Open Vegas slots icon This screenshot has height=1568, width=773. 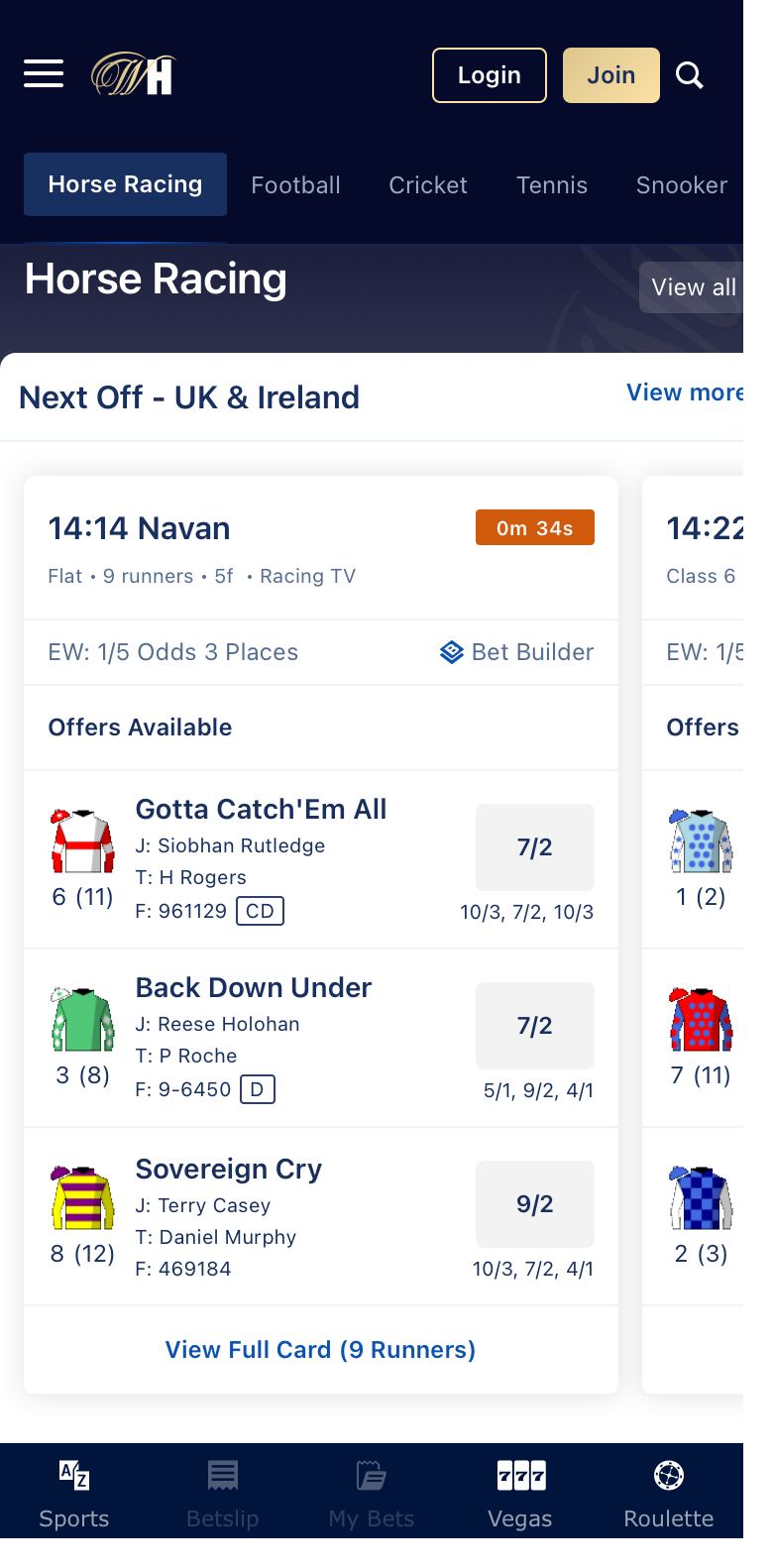(x=521, y=1476)
